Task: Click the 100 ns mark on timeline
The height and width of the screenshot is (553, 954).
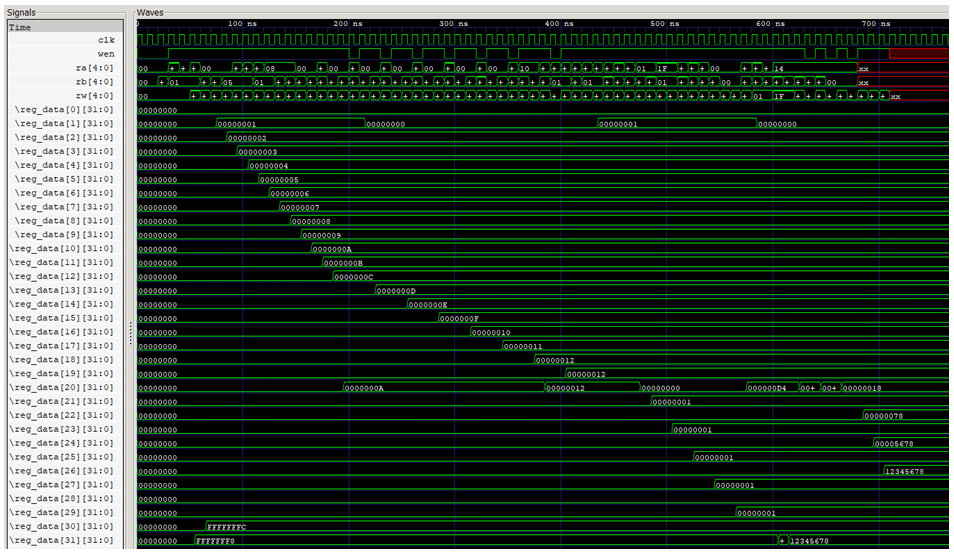Action: [242, 22]
